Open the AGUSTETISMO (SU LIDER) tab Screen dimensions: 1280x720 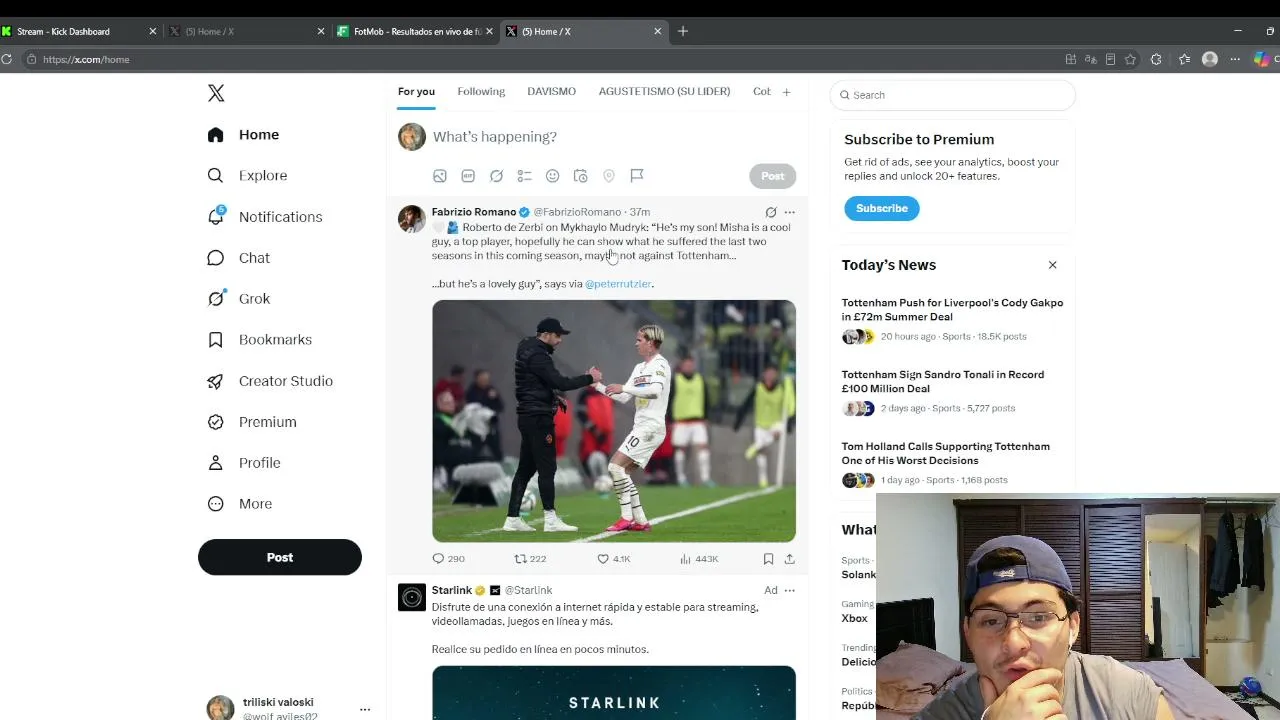[664, 92]
